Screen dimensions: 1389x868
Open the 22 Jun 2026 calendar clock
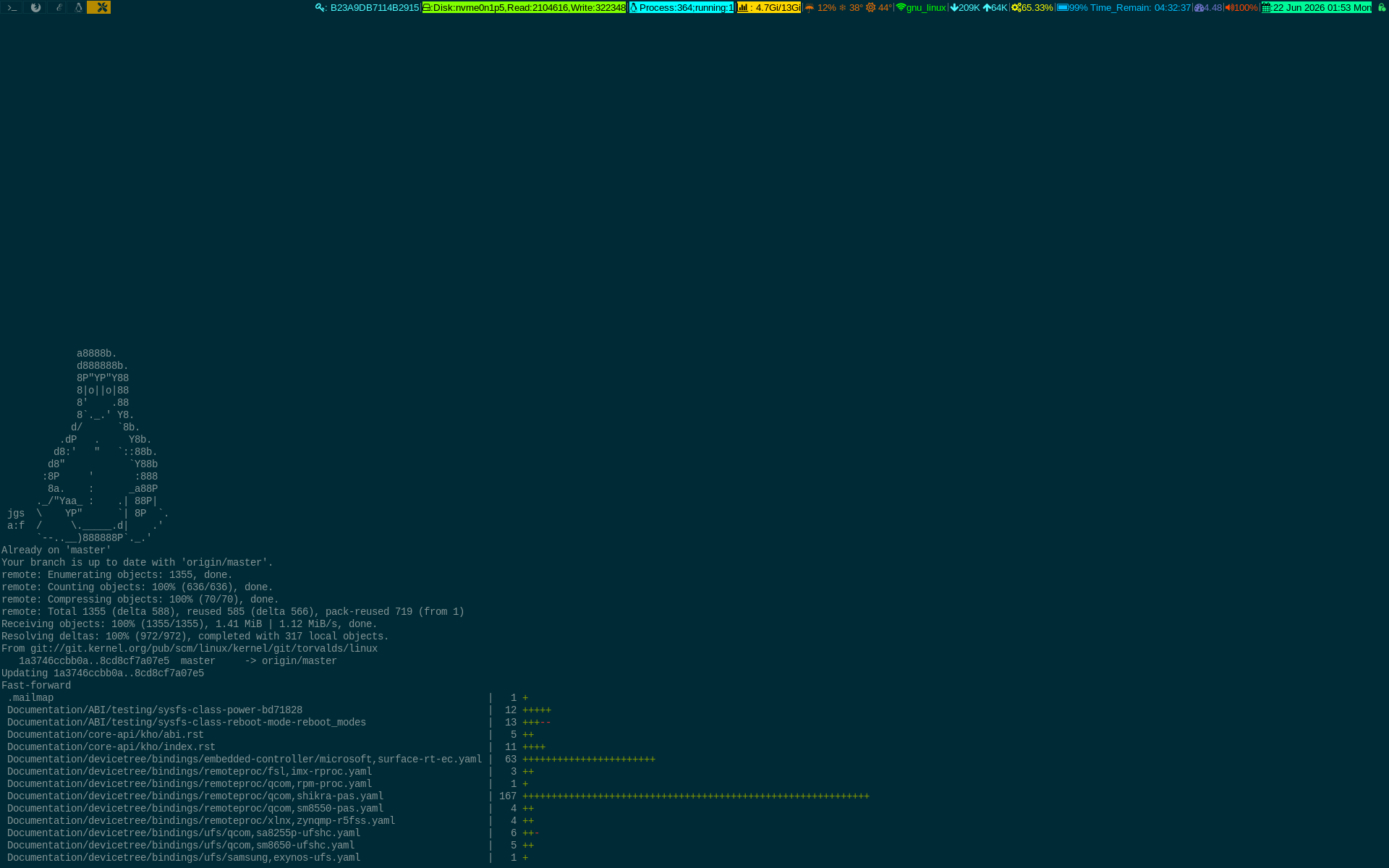click(x=1317, y=8)
